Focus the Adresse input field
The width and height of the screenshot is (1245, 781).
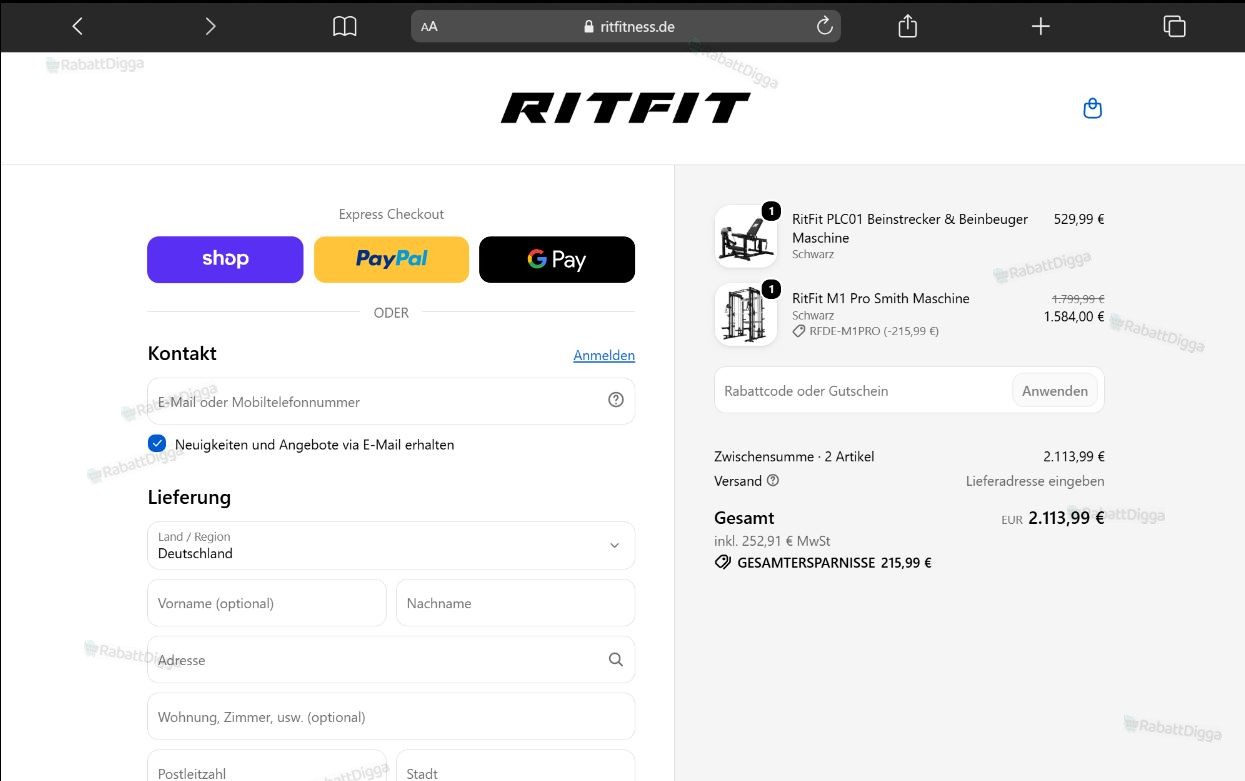[391, 660]
